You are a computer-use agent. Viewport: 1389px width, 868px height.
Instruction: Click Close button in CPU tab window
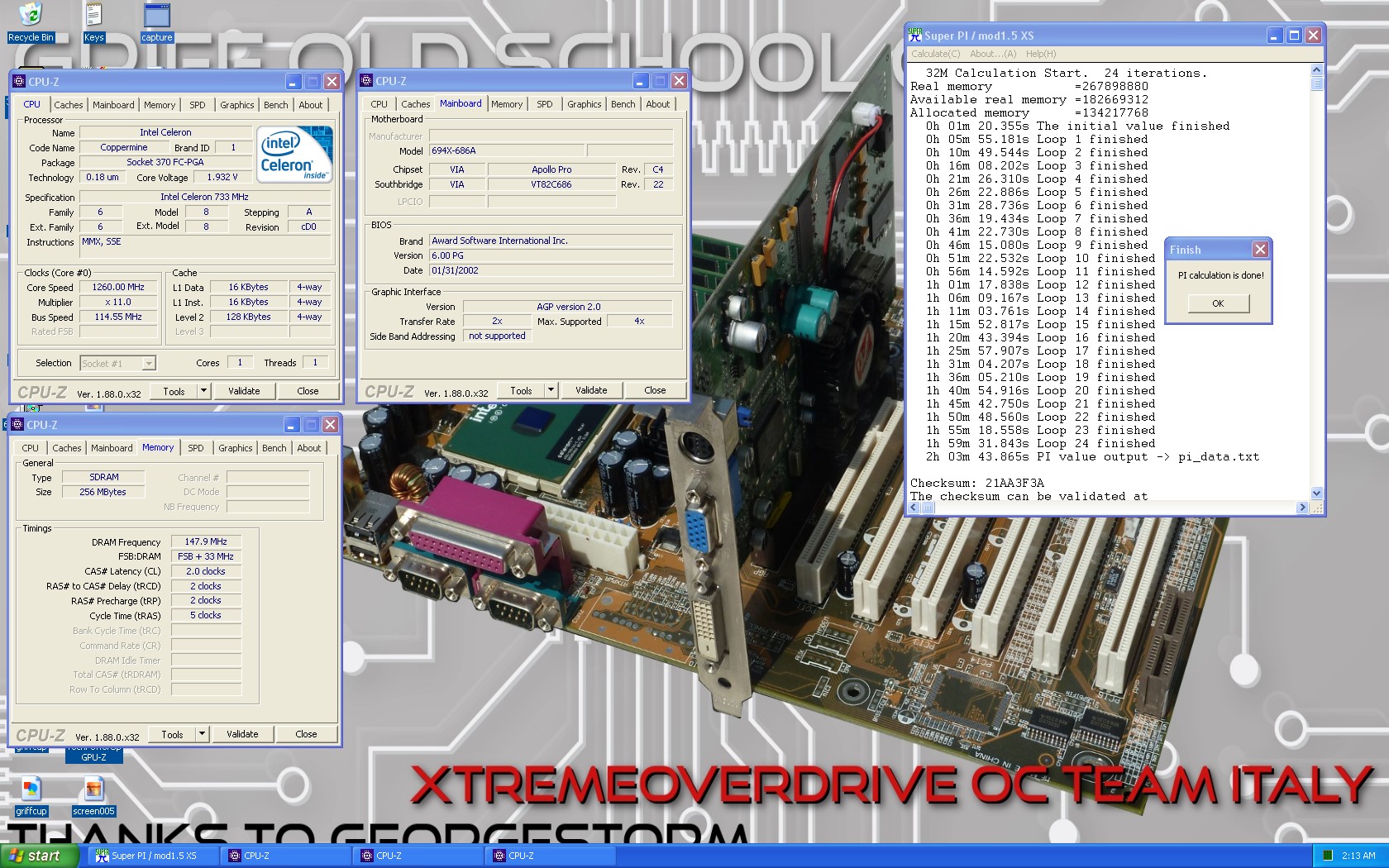click(308, 391)
